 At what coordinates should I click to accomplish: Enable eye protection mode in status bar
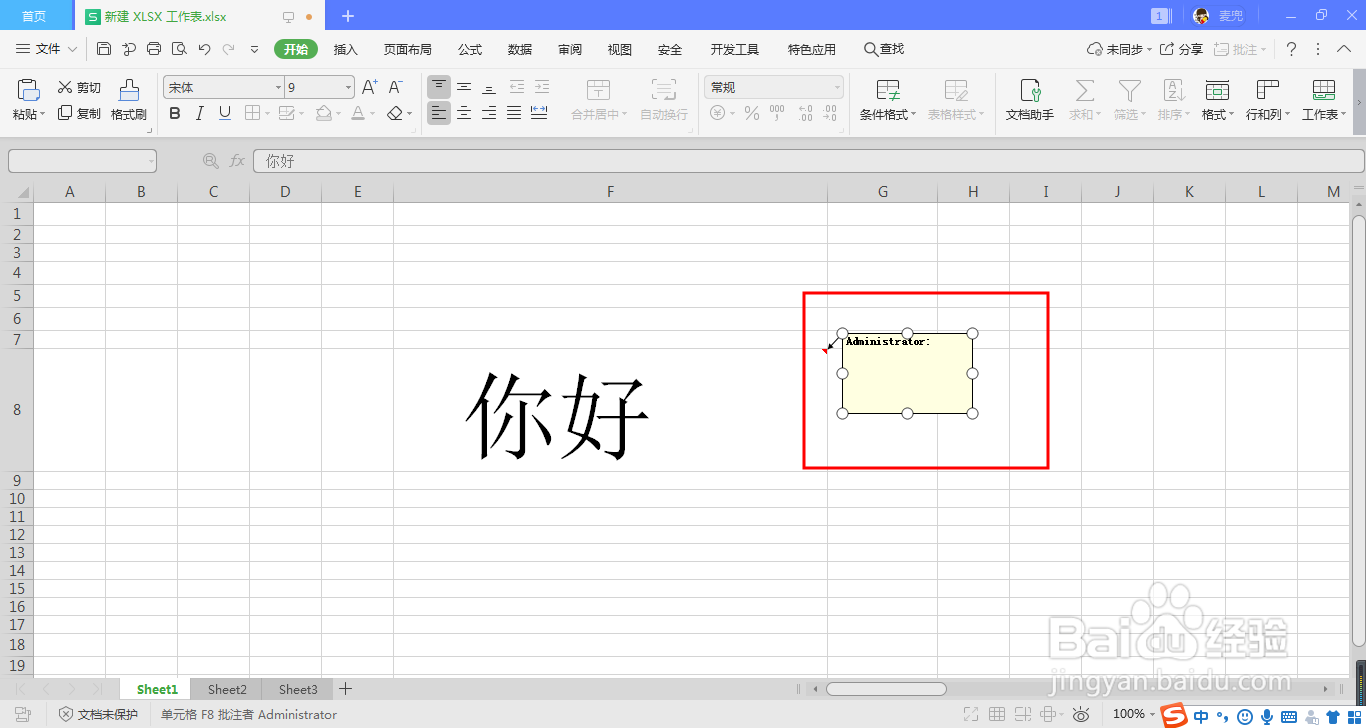click(1080, 714)
